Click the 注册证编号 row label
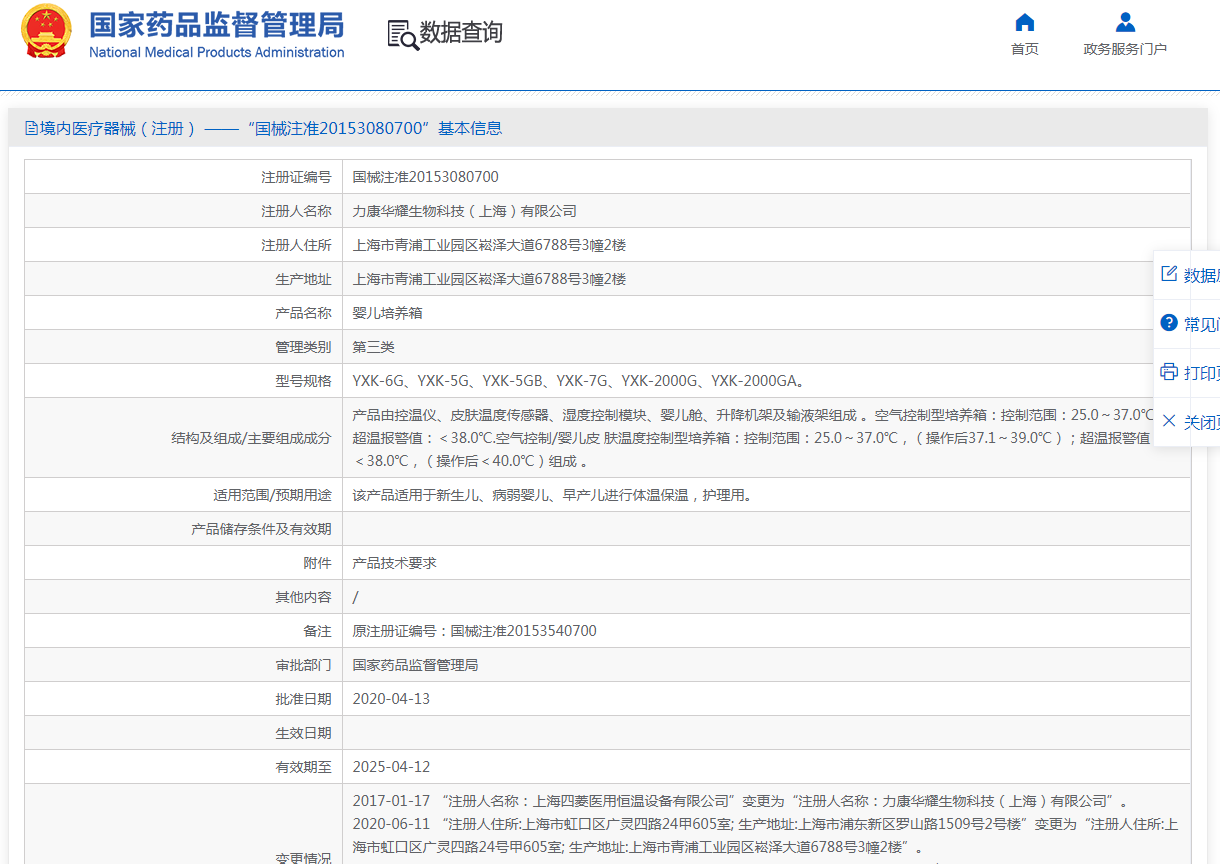The image size is (1220, 864). (x=296, y=177)
